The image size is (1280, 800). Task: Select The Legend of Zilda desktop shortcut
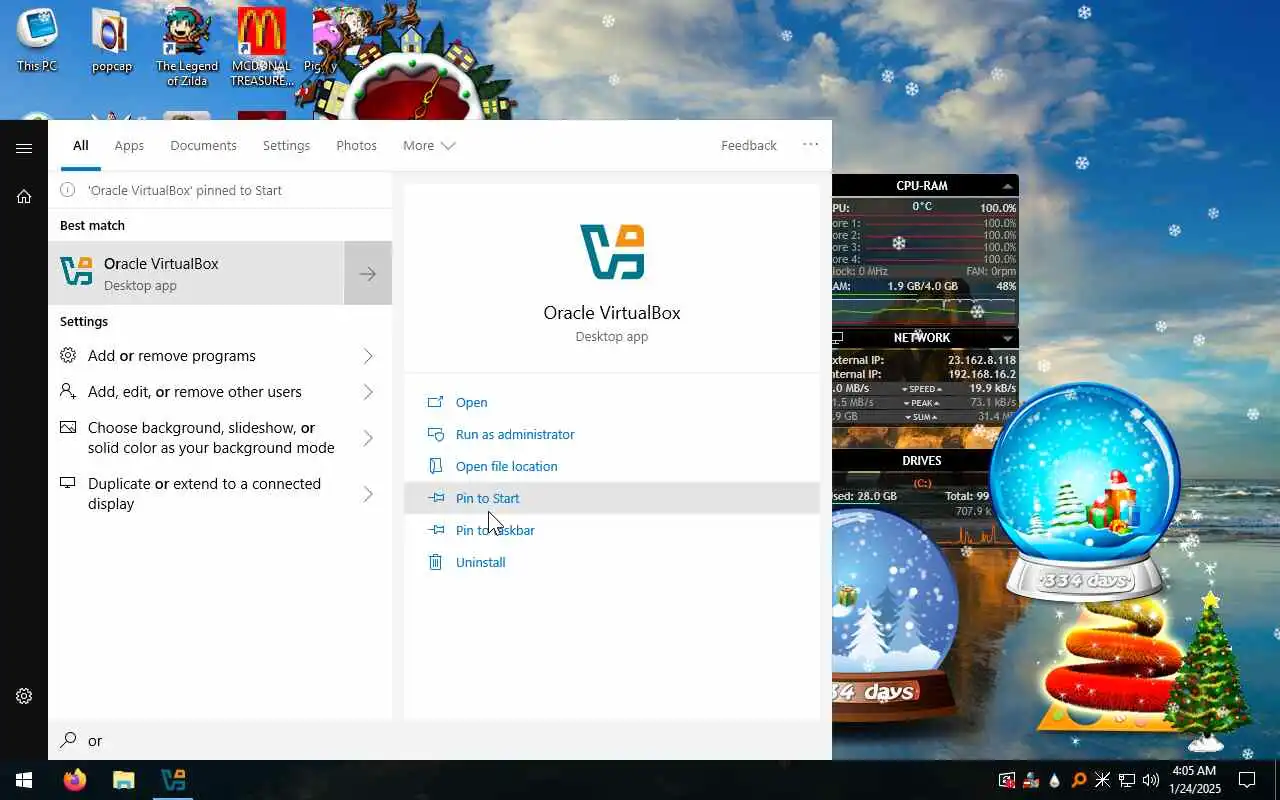click(x=187, y=46)
